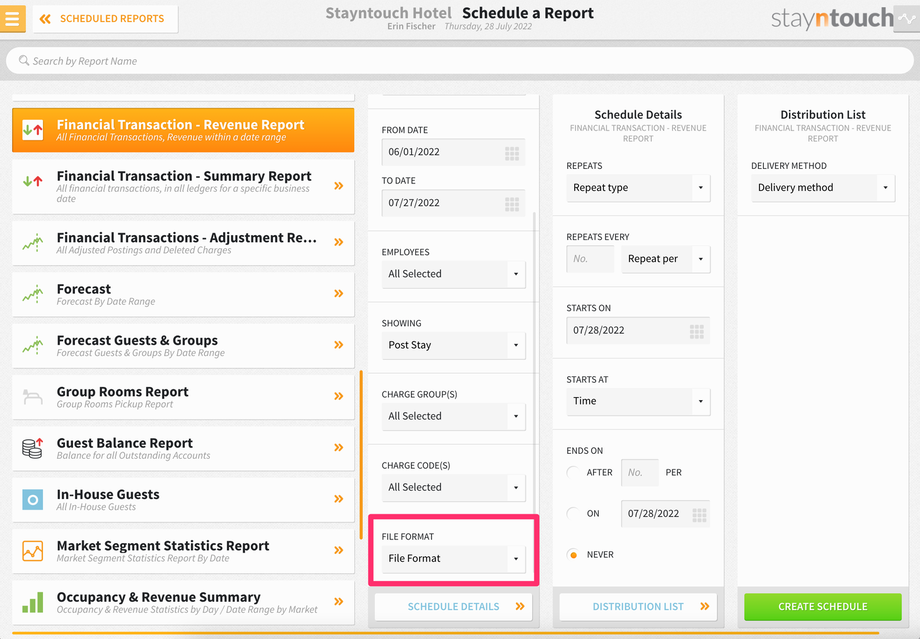Click the Occupancy & Revenue bar chart icon

click(x=33, y=602)
